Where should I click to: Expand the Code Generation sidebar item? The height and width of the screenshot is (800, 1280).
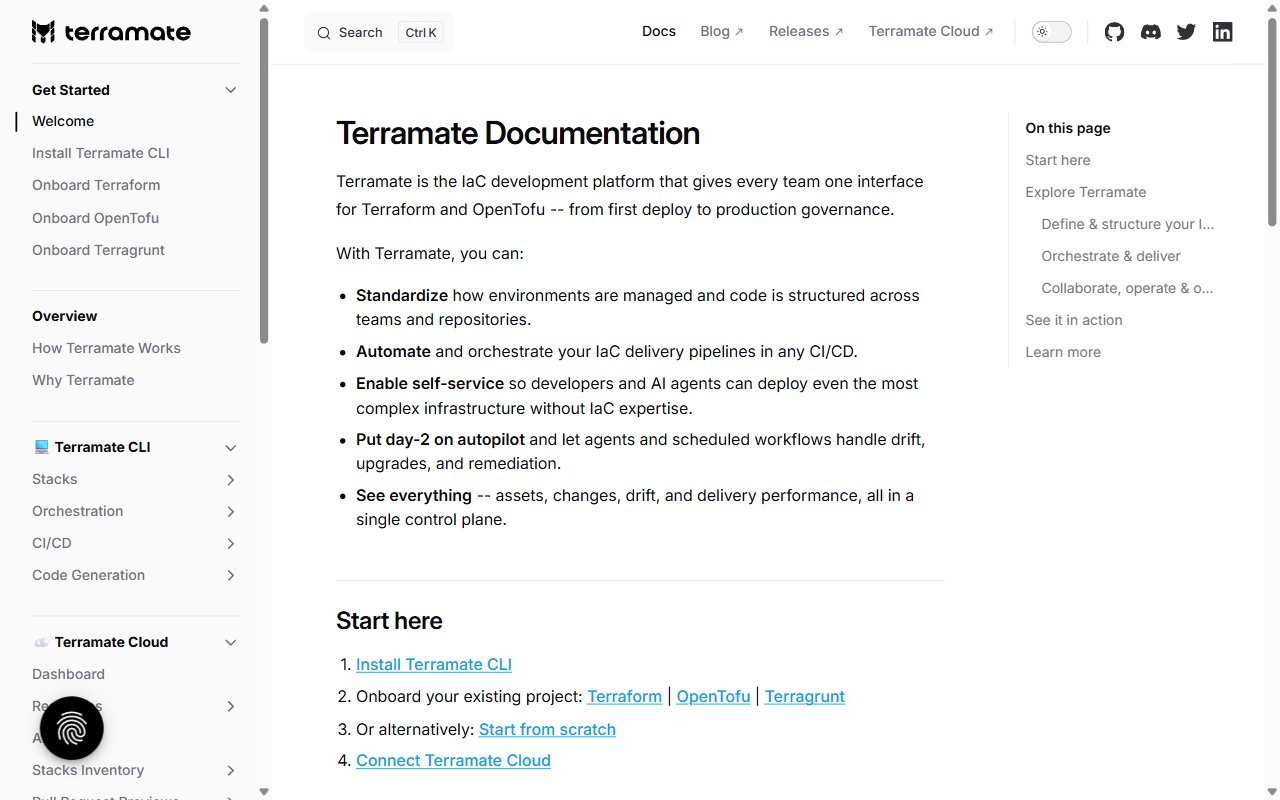point(231,576)
